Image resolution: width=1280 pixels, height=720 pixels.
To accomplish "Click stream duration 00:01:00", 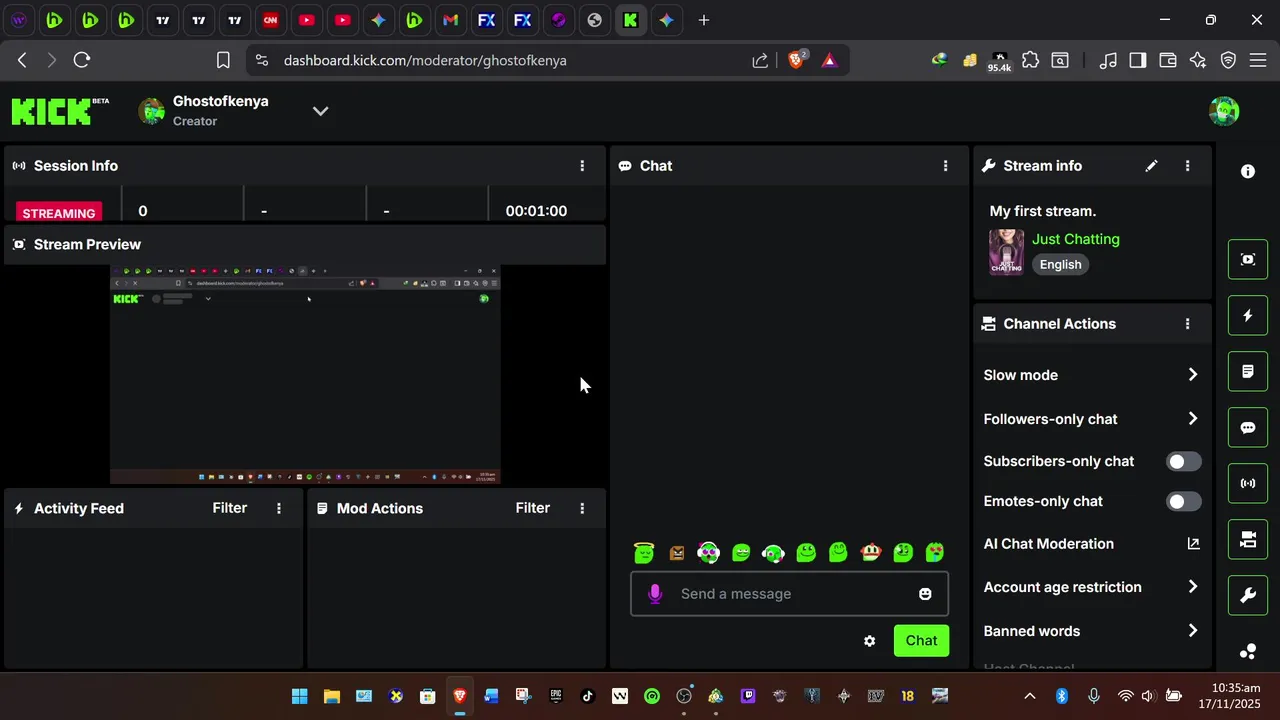I will click(536, 211).
